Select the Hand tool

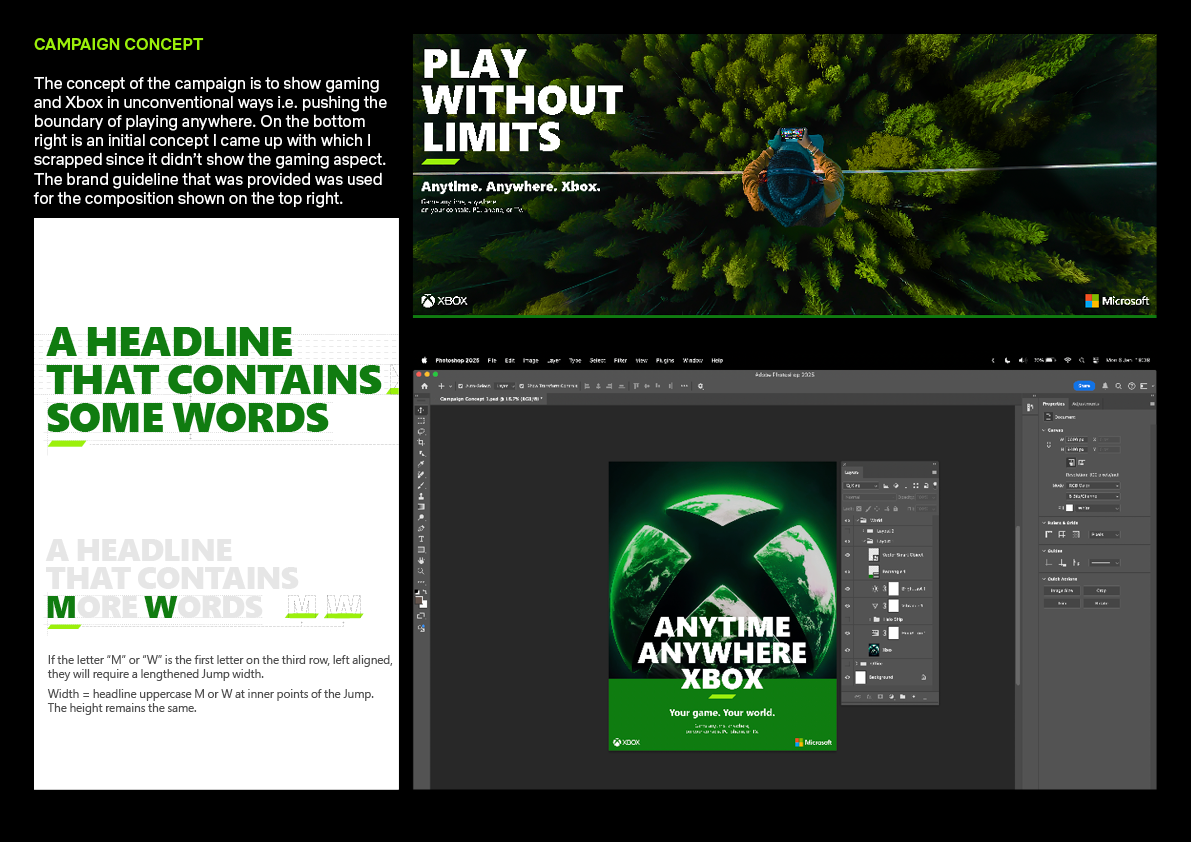point(421,560)
